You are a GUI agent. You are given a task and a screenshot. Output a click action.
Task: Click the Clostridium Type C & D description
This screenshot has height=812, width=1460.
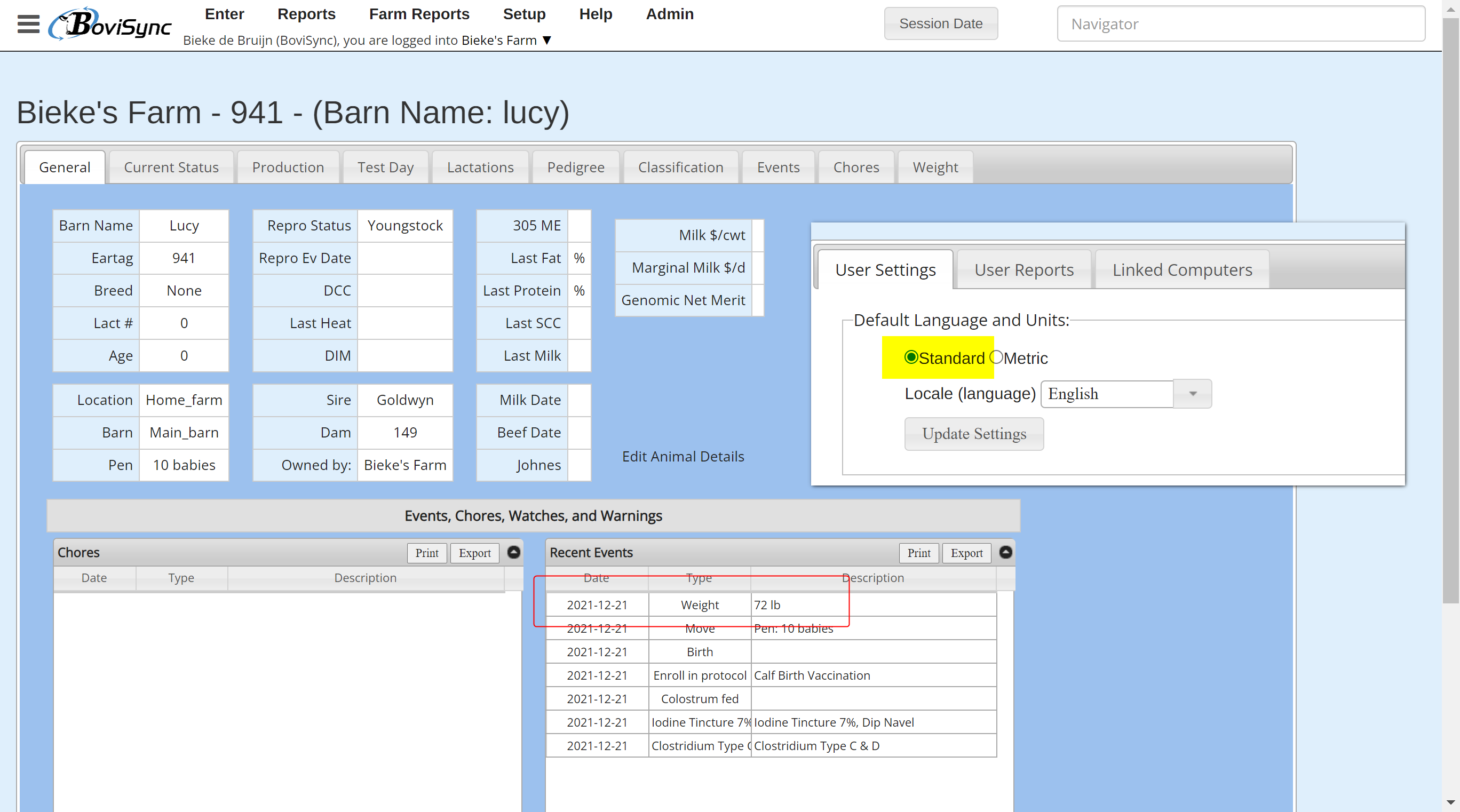point(817,746)
